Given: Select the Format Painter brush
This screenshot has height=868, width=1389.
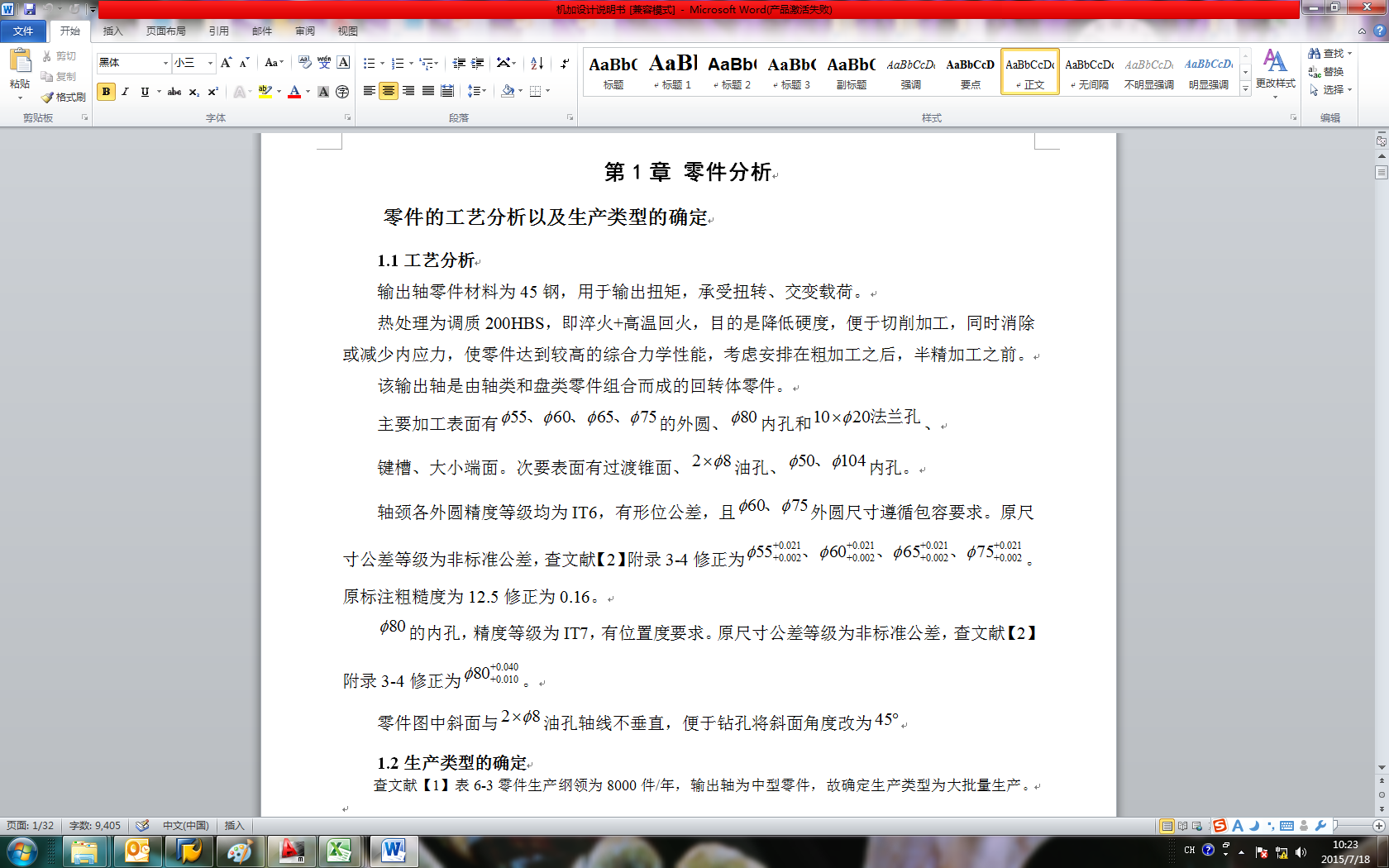Looking at the screenshot, I should coord(47,98).
